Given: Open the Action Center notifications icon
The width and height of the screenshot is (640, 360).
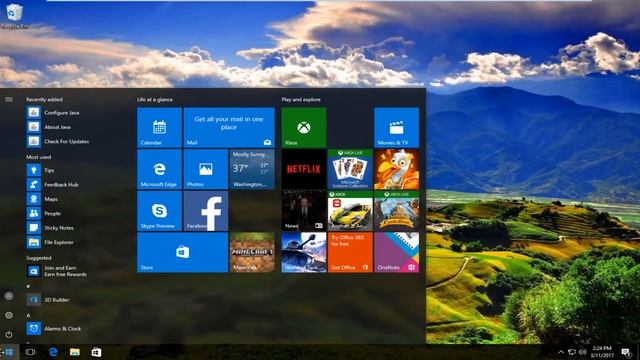Looking at the screenshot, I should coord(626,352).
